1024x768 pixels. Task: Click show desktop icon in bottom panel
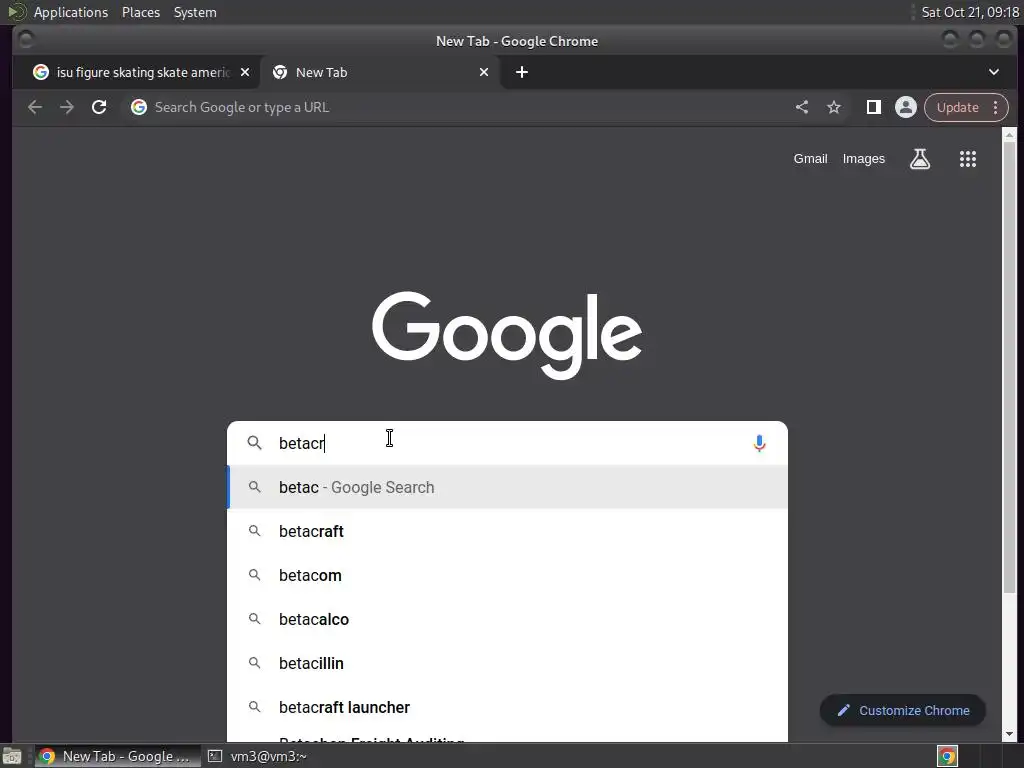point(12,756)
